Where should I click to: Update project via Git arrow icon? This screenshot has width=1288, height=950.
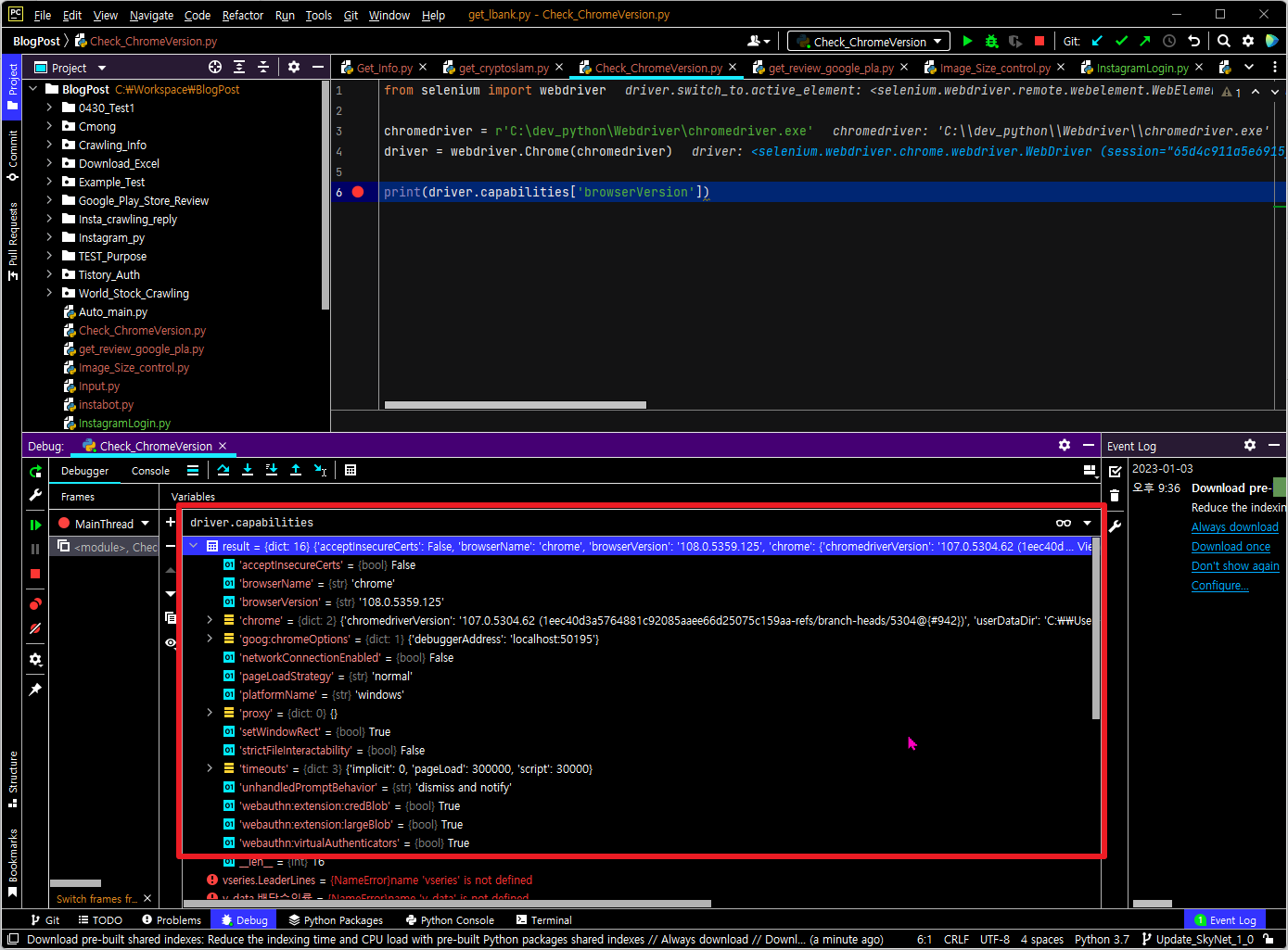[1097, 41]
